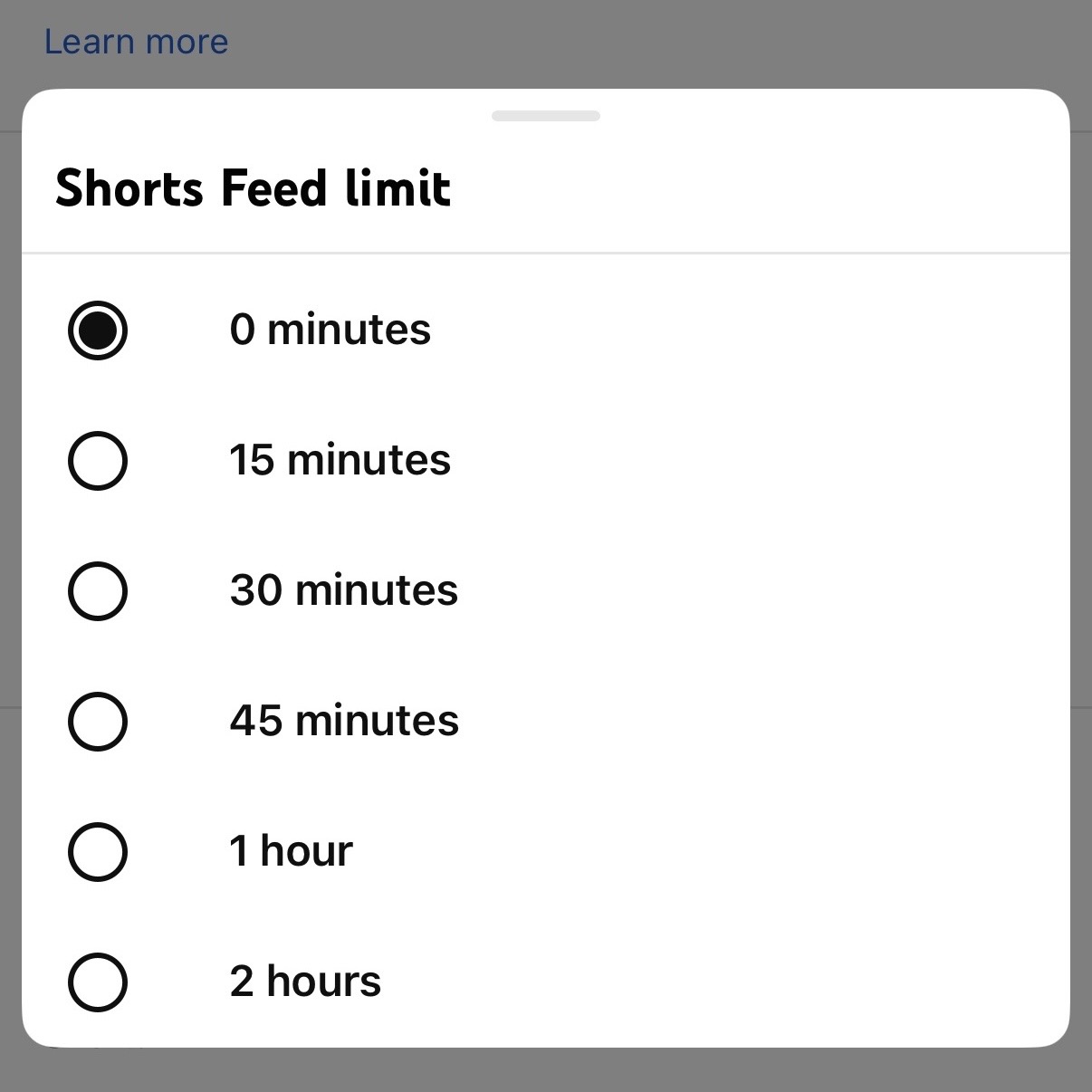Click the 'Shorts Feed limit' heading
1092x1092 pixels.
pyautogui.click(x=253, y=188)
